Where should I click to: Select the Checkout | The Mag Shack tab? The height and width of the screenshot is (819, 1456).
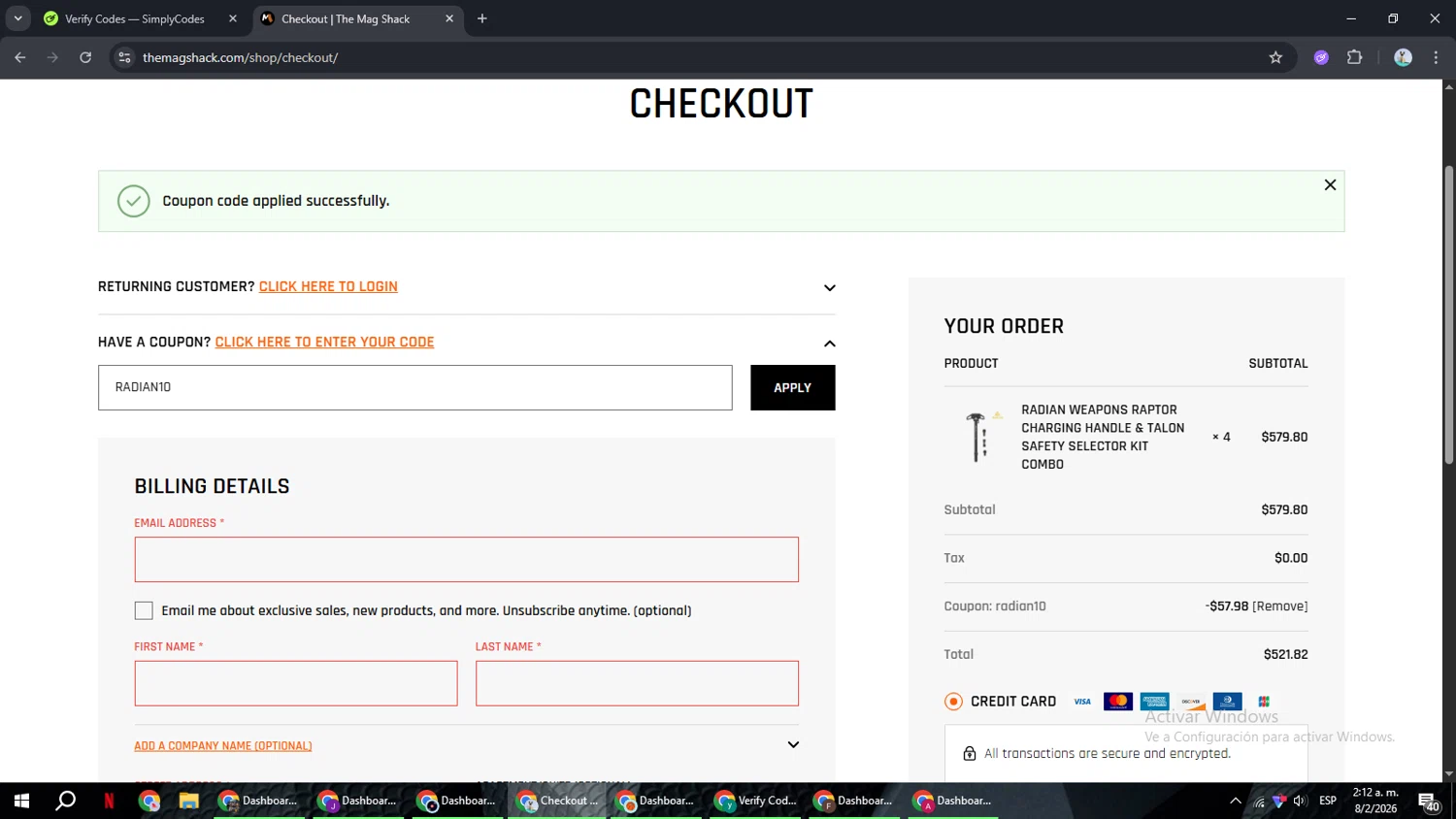(346, 18)
